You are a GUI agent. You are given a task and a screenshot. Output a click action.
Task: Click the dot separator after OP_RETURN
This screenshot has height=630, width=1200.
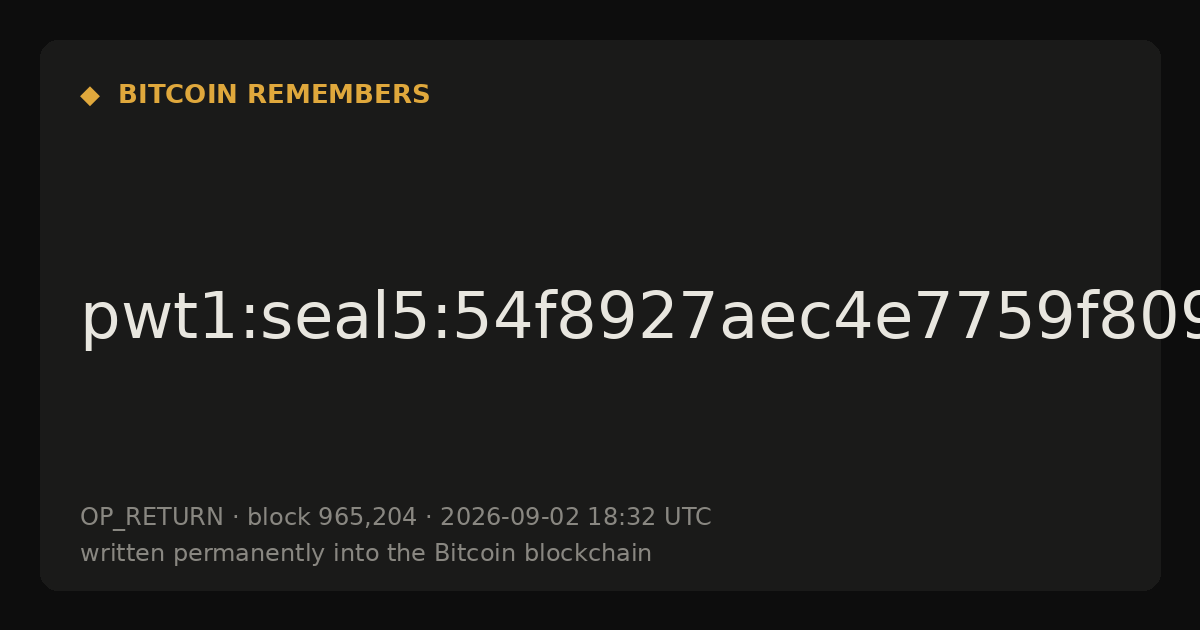point(236,518)
